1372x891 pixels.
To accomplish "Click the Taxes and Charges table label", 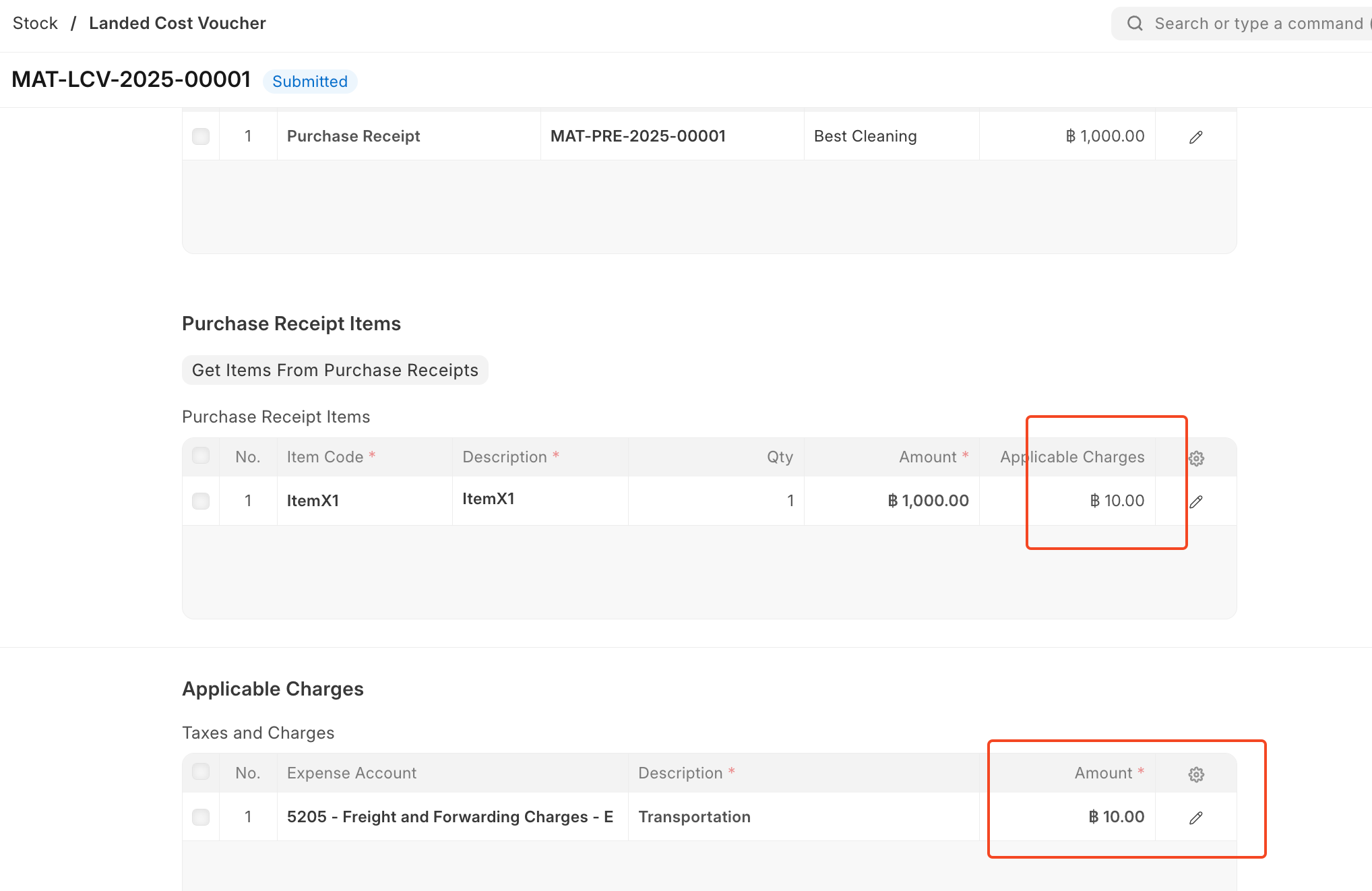I will pyautogui.click(x=258, y=733).
